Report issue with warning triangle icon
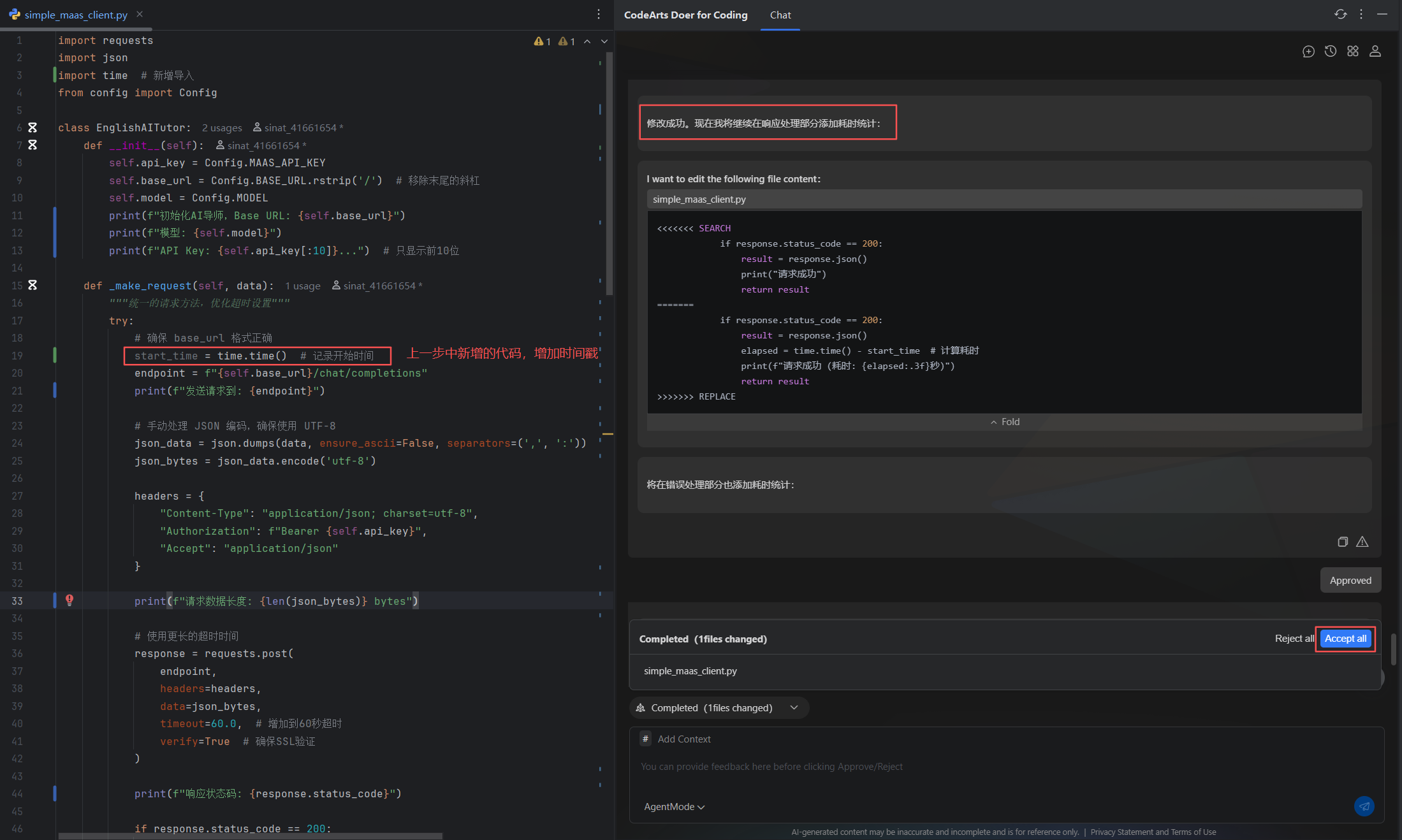Screen dimensions: 1402x840 point(1362,542)
